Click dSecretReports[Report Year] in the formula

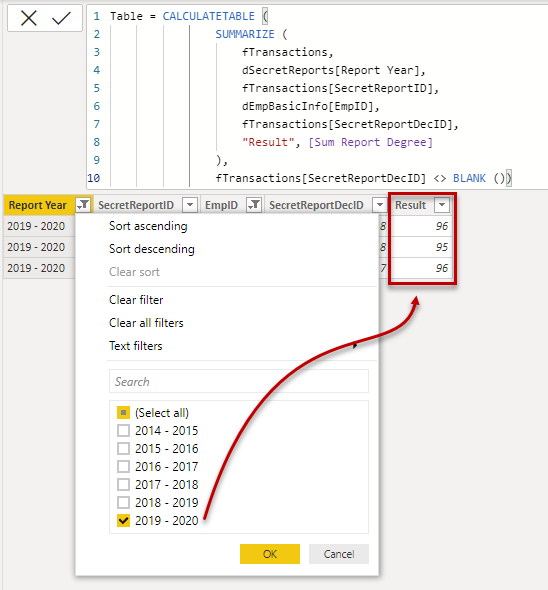click(x=330, y=70)
